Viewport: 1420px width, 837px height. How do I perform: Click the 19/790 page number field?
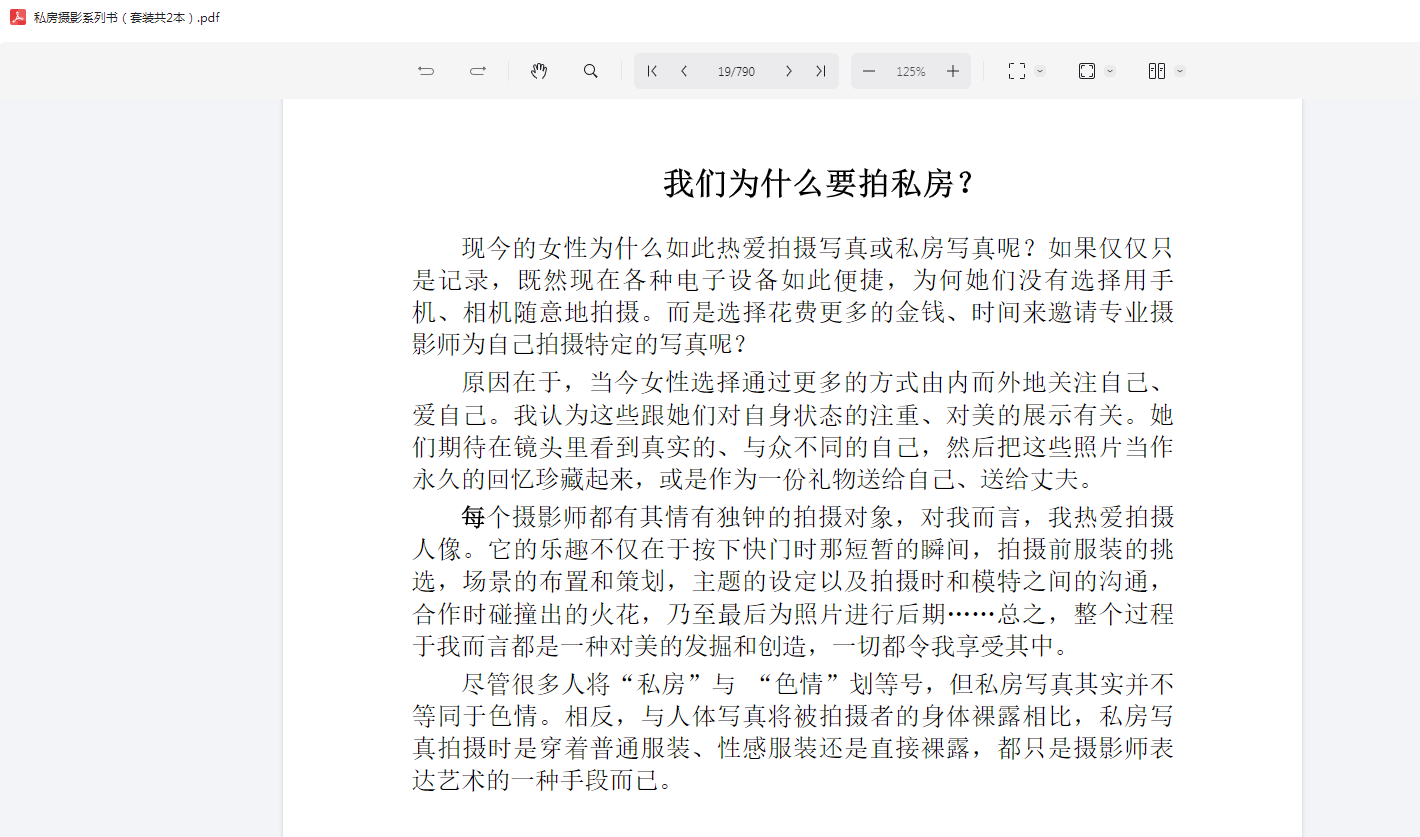pos(736,71)
